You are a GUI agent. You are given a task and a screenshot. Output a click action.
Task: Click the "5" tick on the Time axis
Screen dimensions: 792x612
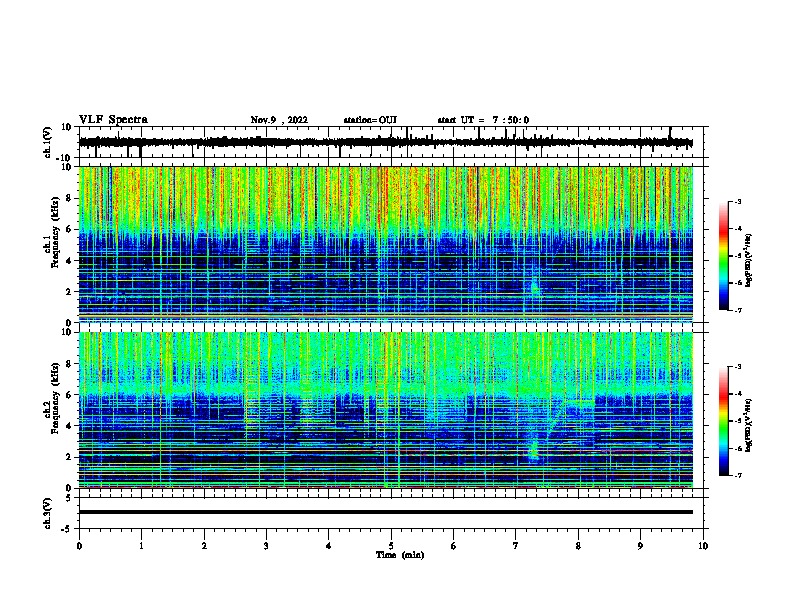pyautogui.click(x=391, y=546)
